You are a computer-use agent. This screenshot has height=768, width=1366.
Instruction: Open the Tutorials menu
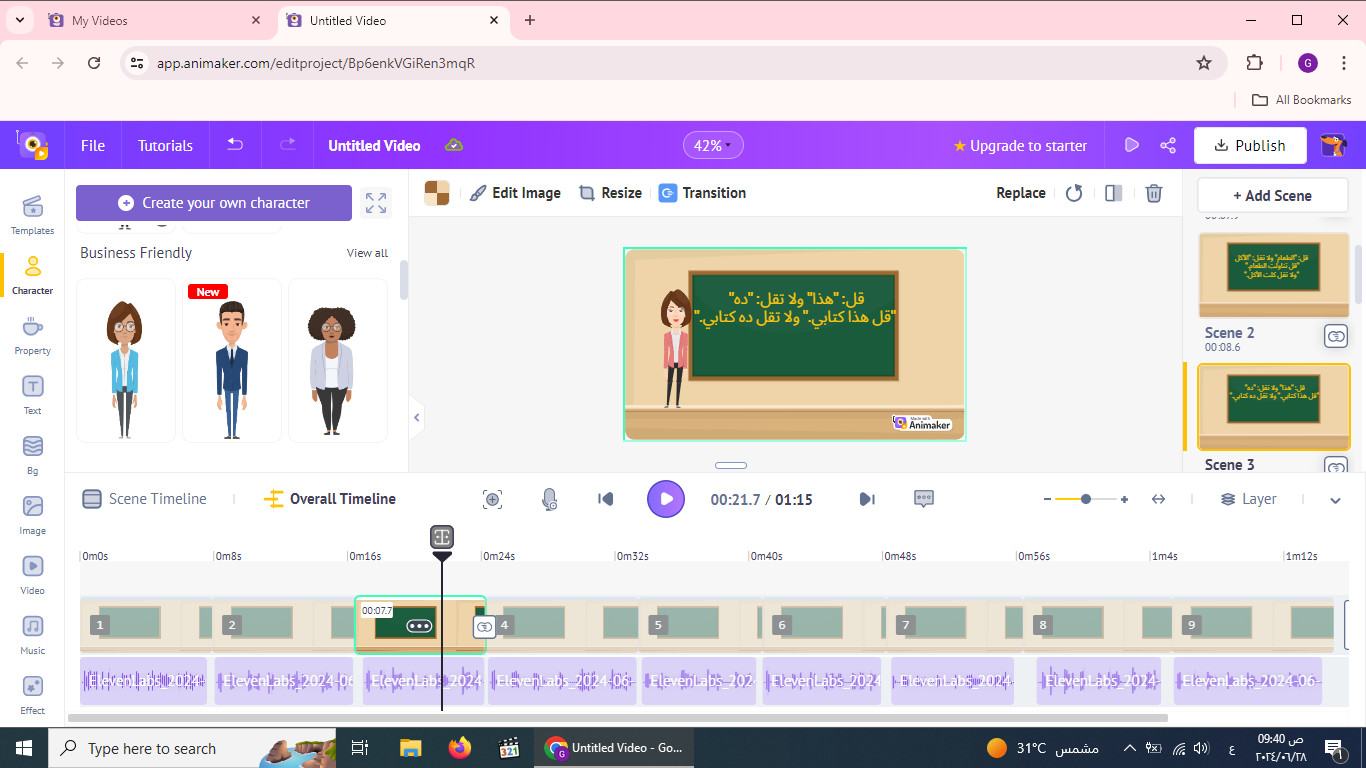pyautogui.click(x=165, y=145)
